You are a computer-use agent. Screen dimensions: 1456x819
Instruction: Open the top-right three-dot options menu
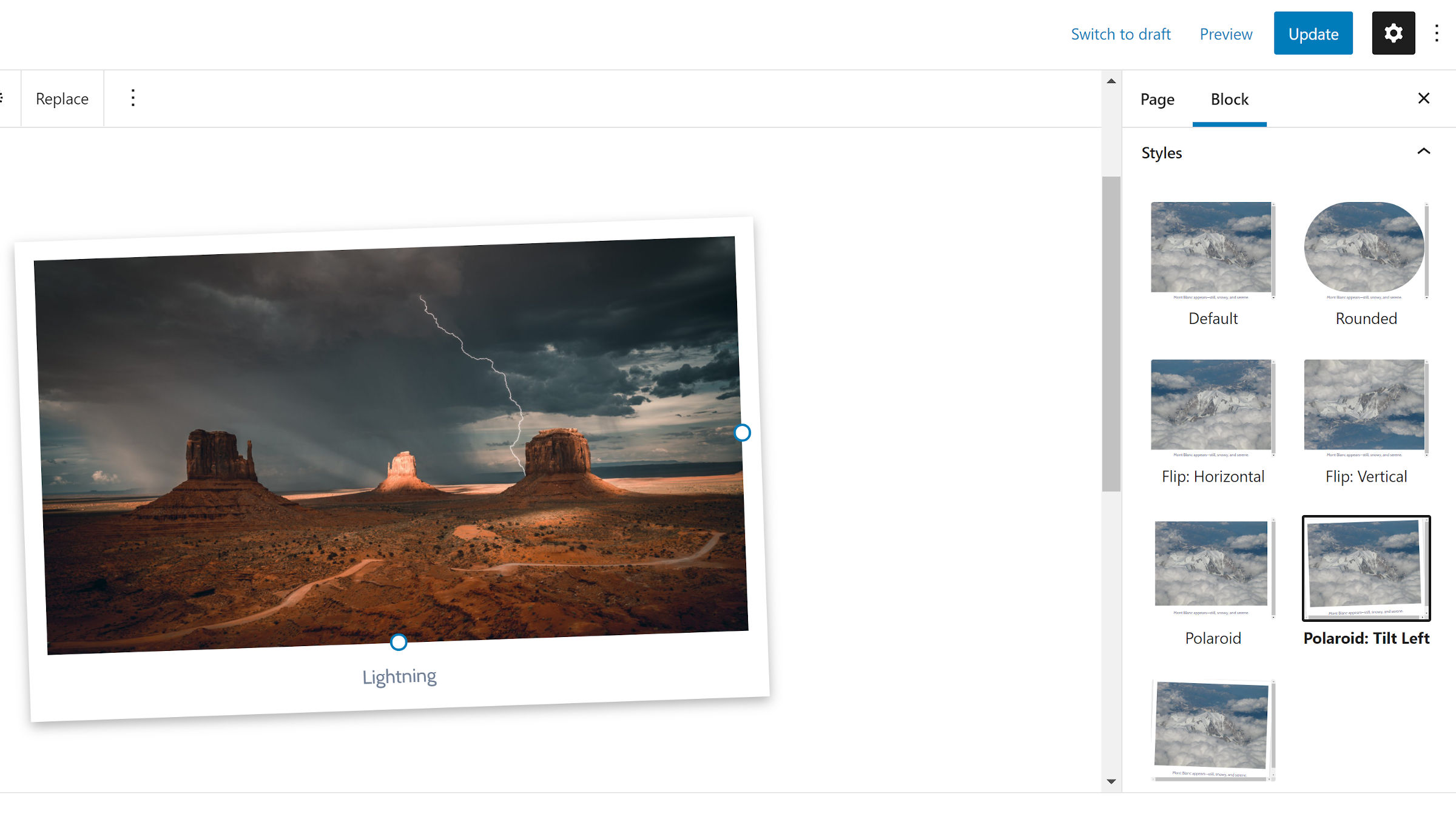click(1437, 33)
